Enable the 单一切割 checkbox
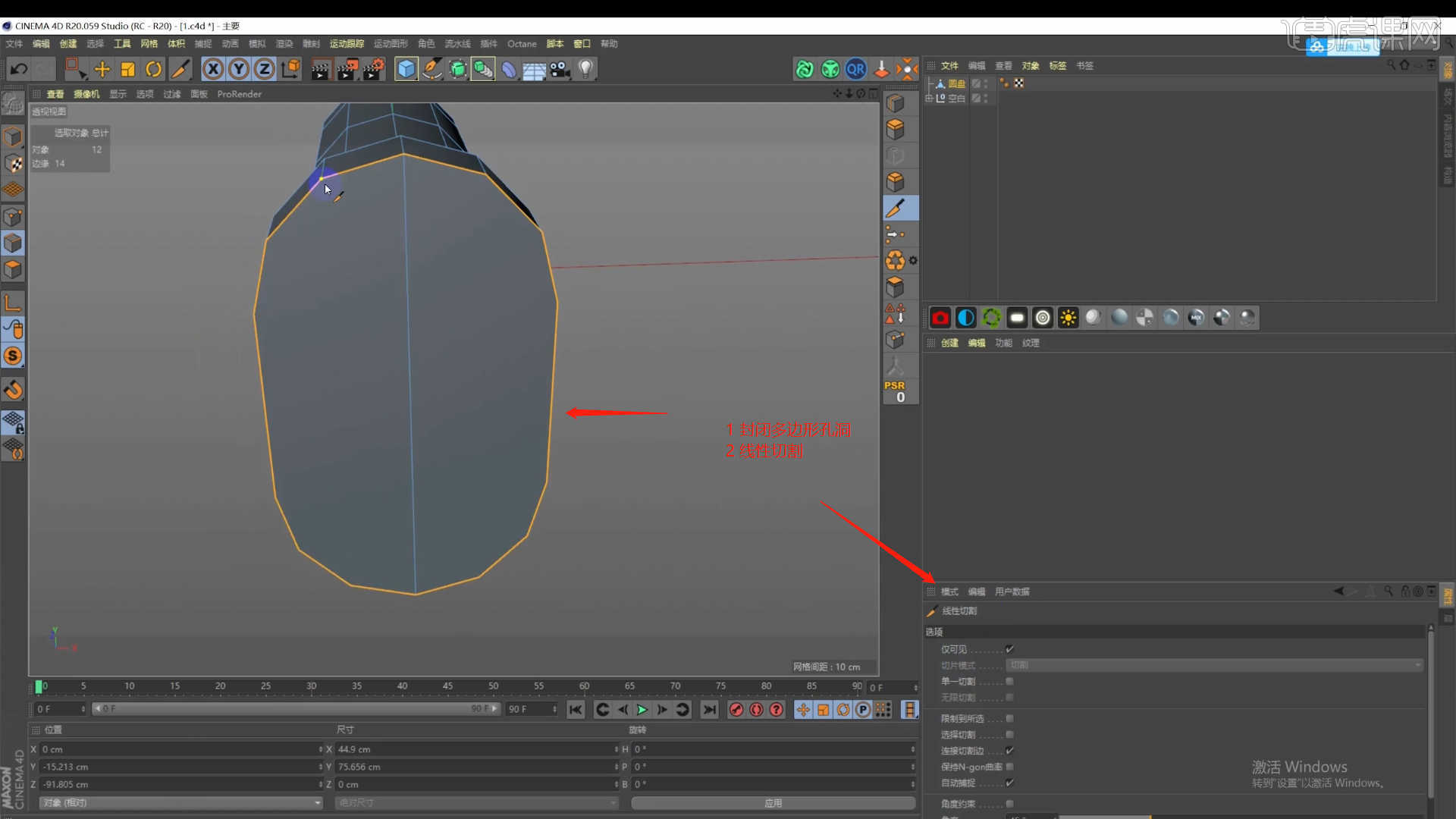 [1009, 681]
